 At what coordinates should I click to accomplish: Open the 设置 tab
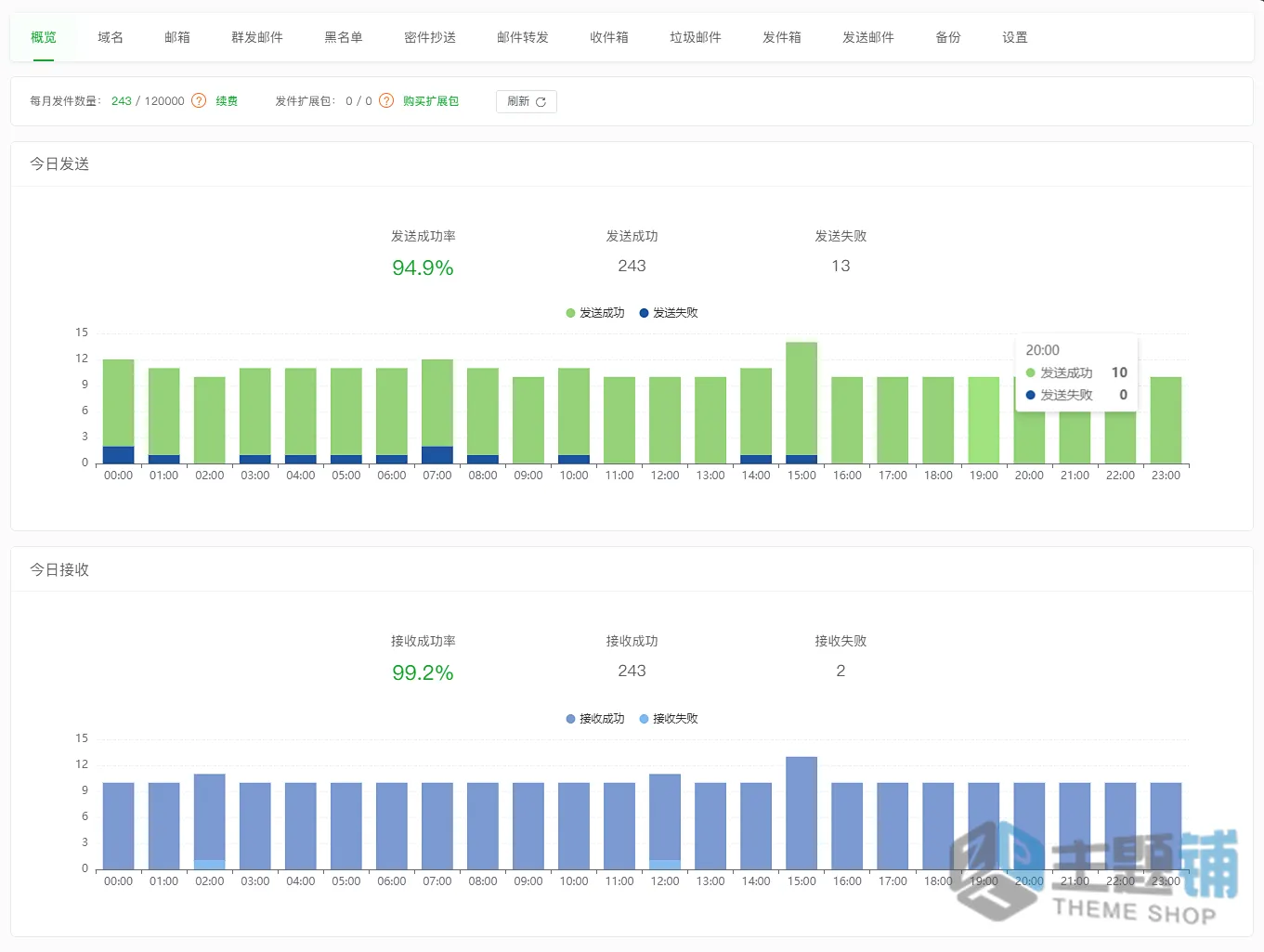coord(1015,37)
